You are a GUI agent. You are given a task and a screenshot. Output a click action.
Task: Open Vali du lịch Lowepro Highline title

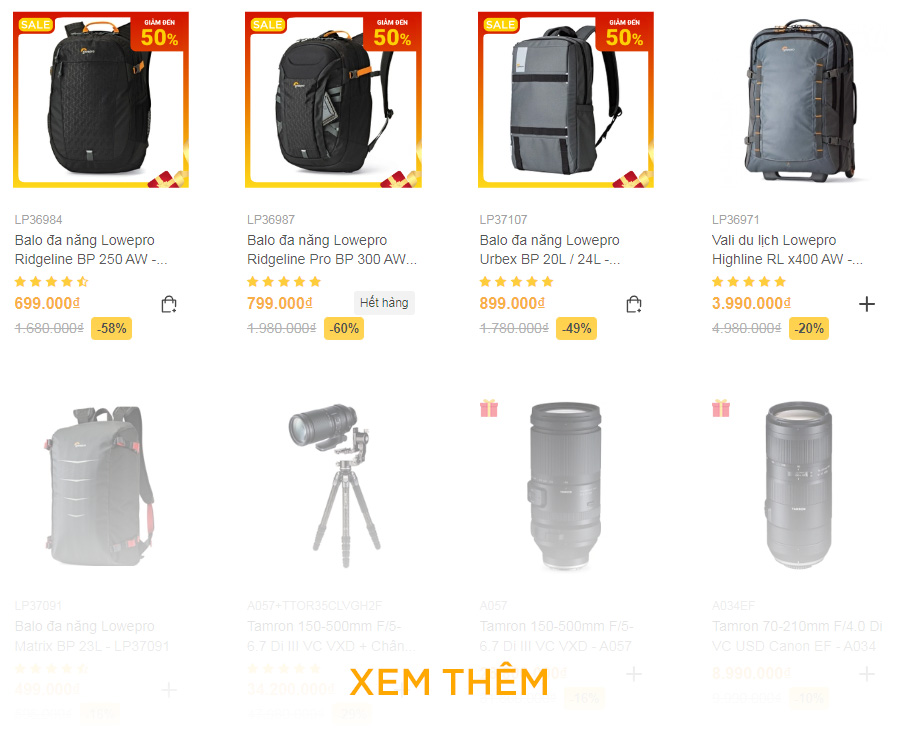pos(787,250)
